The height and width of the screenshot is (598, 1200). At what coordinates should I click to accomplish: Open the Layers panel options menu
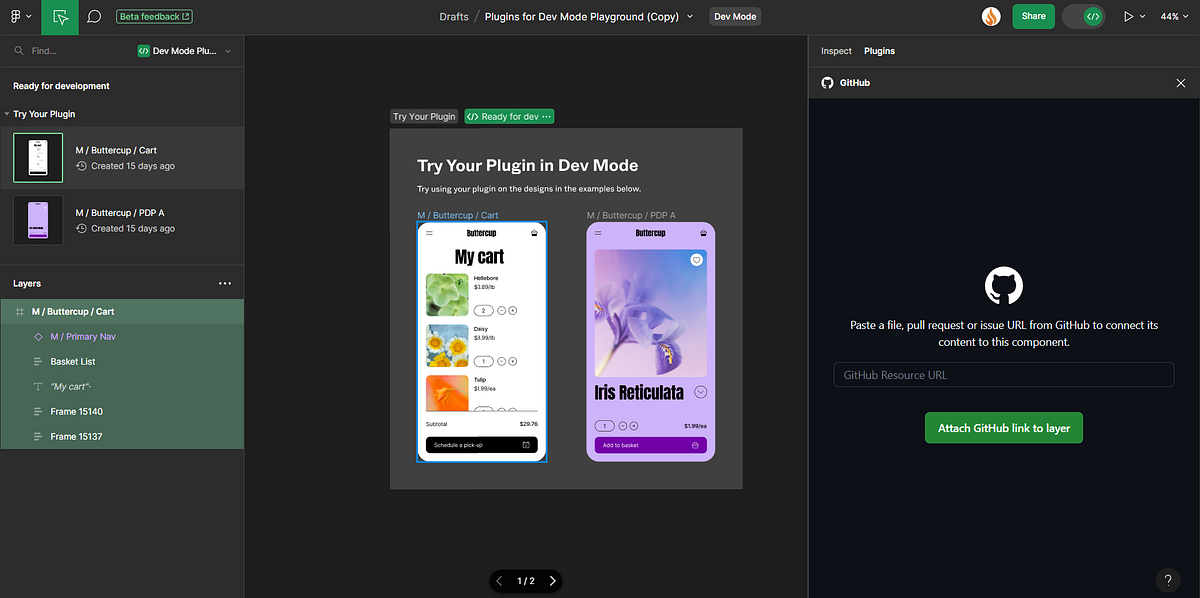[x=225, y=283]
